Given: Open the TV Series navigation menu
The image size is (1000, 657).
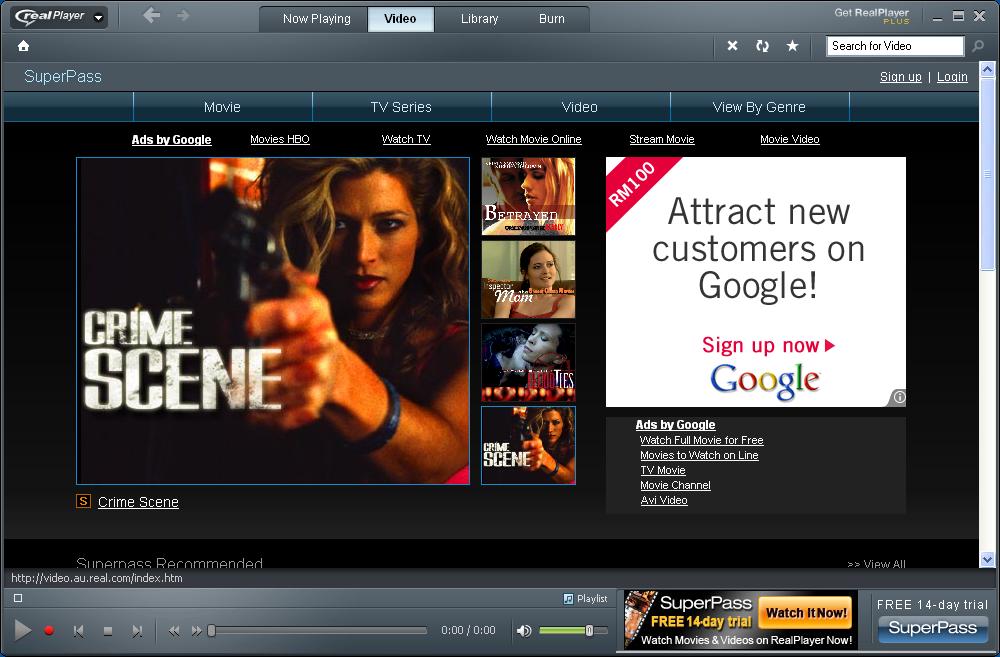Looking at the screenshot, I should coord(401,107).
